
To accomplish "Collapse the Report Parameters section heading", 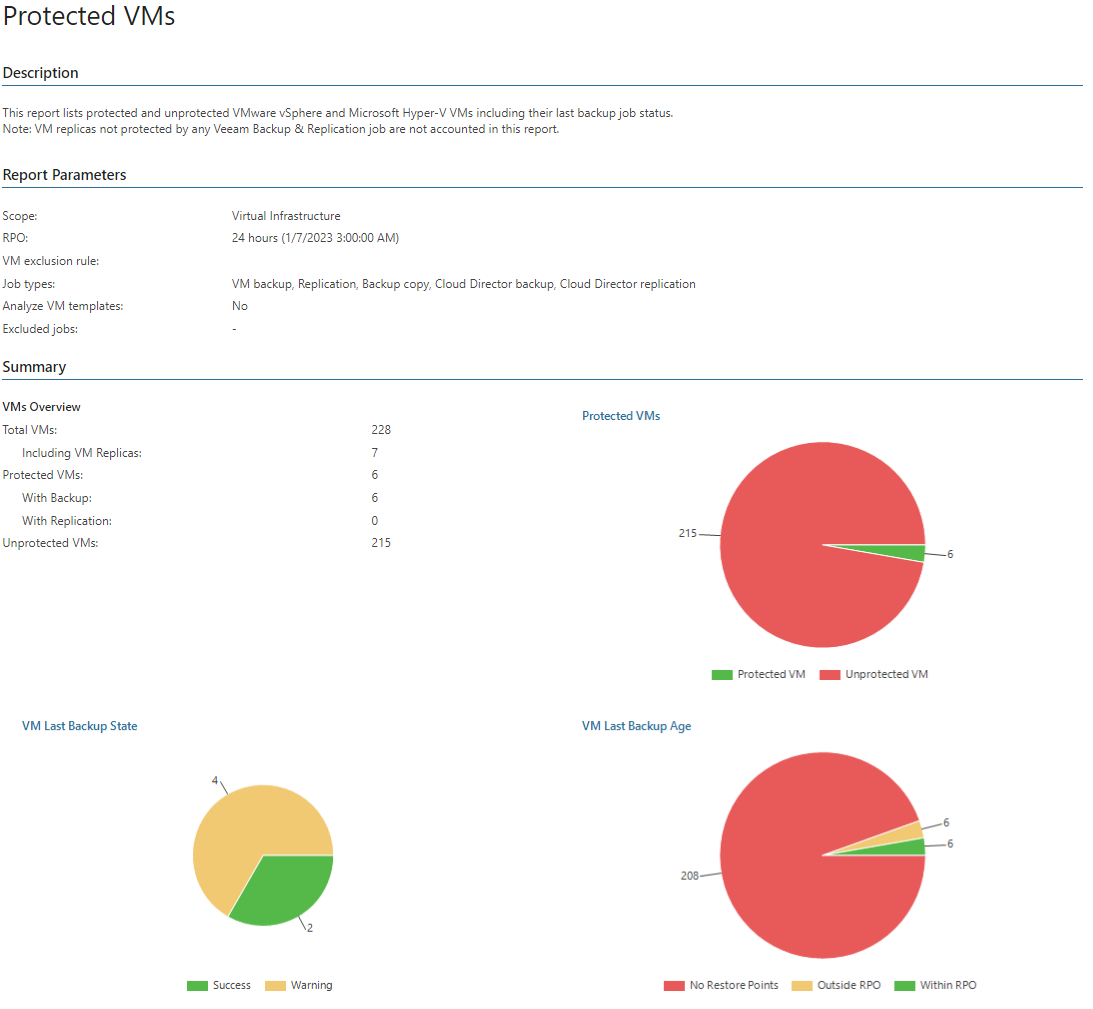I will 66,174.
